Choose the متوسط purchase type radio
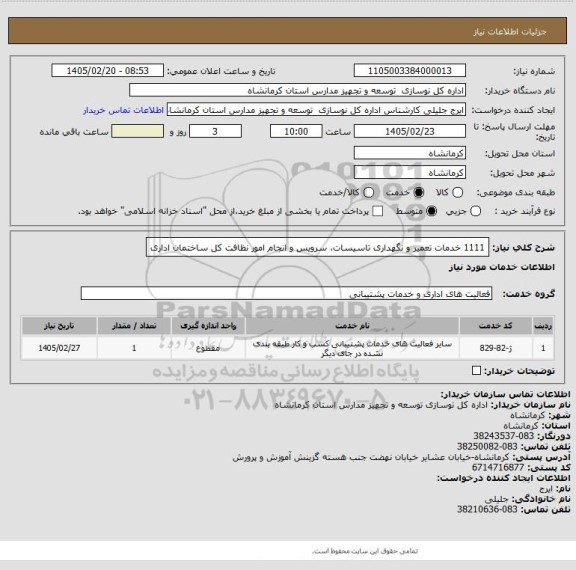The image size is (576, 570). [x=431, y=211]
